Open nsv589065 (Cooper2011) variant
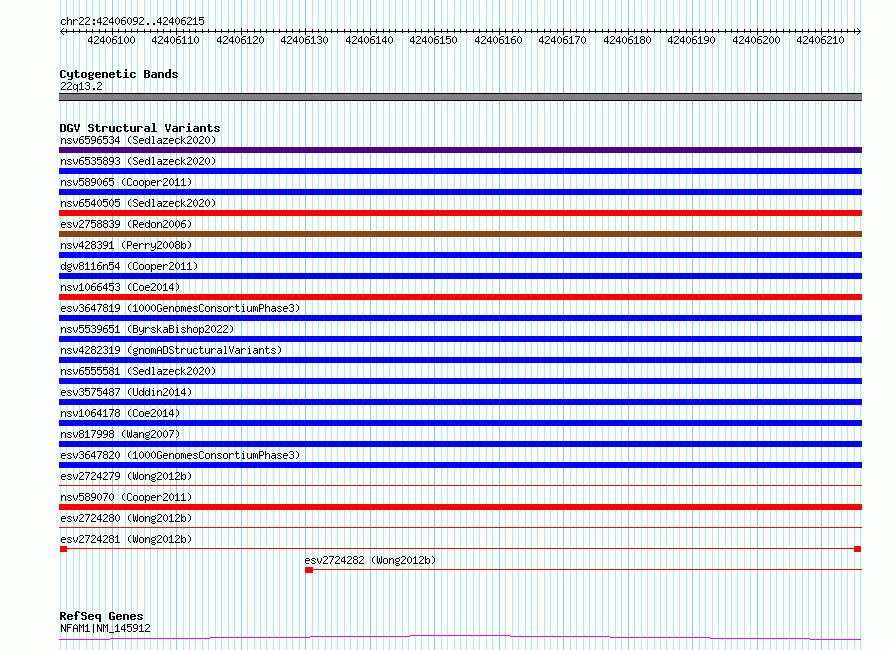This screenshot has height=650, width=890. (x=126, y=182)
